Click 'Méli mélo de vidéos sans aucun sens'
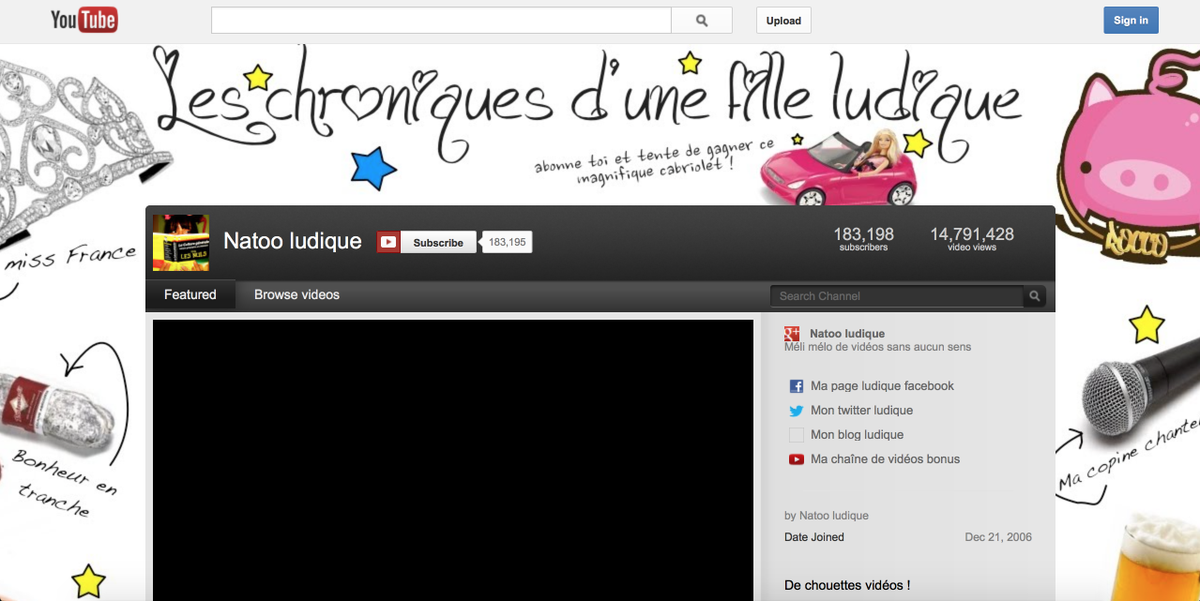1200x601 pixels. coord(878,347)
